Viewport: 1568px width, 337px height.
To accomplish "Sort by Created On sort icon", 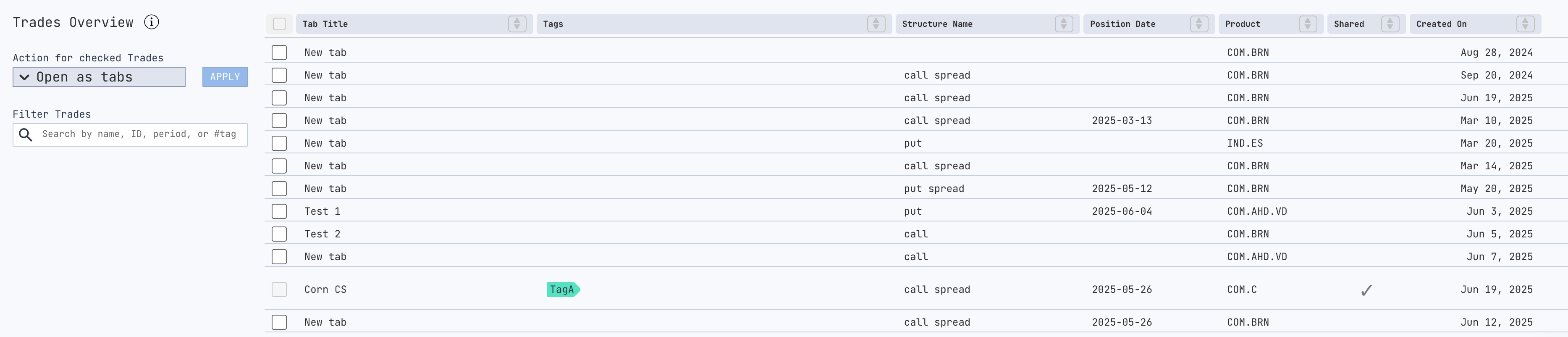I will pyautogui.click(x=1525, y=24).
